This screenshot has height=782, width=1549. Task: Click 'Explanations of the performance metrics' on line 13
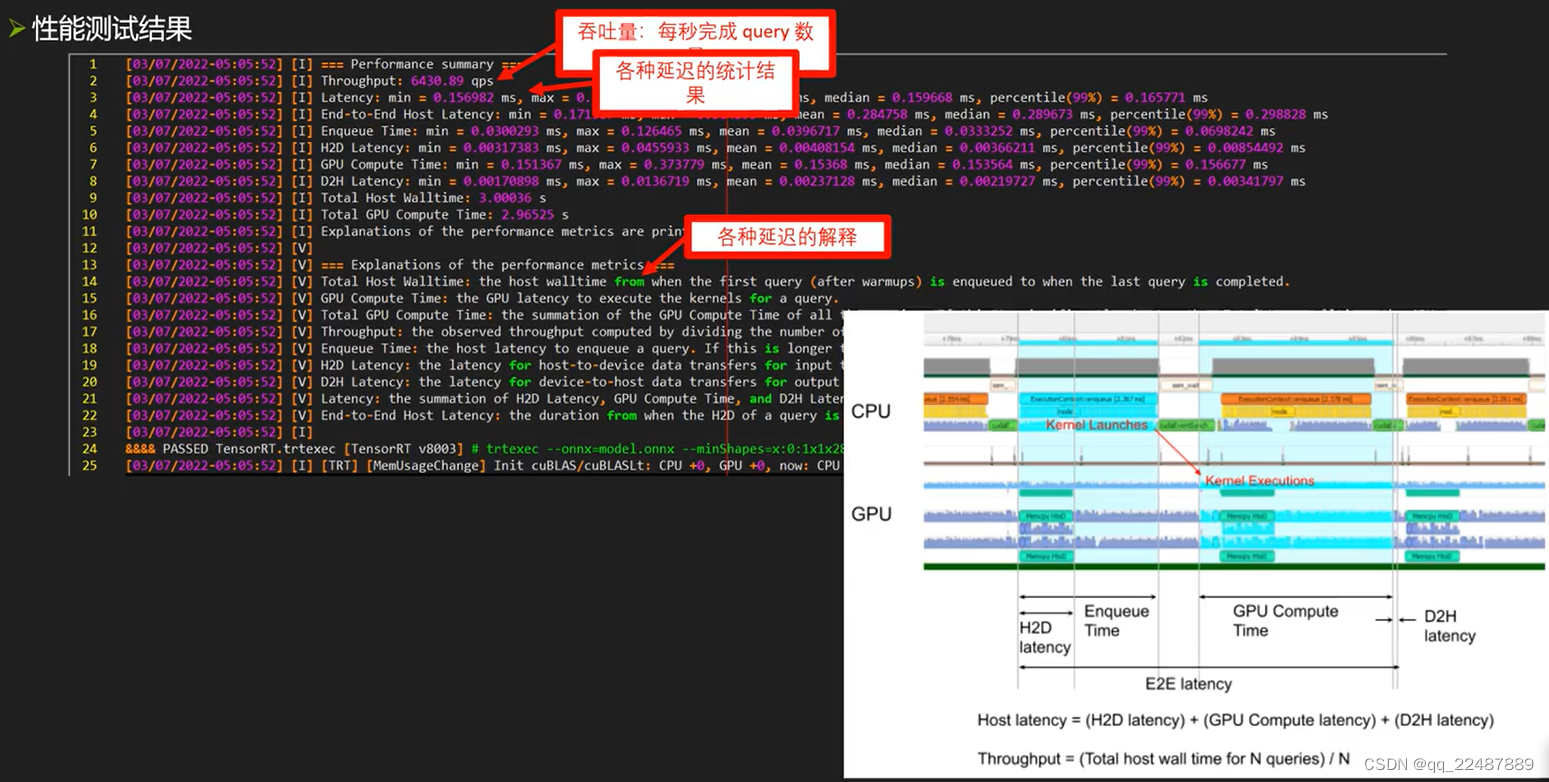click(x=497, y=265)
